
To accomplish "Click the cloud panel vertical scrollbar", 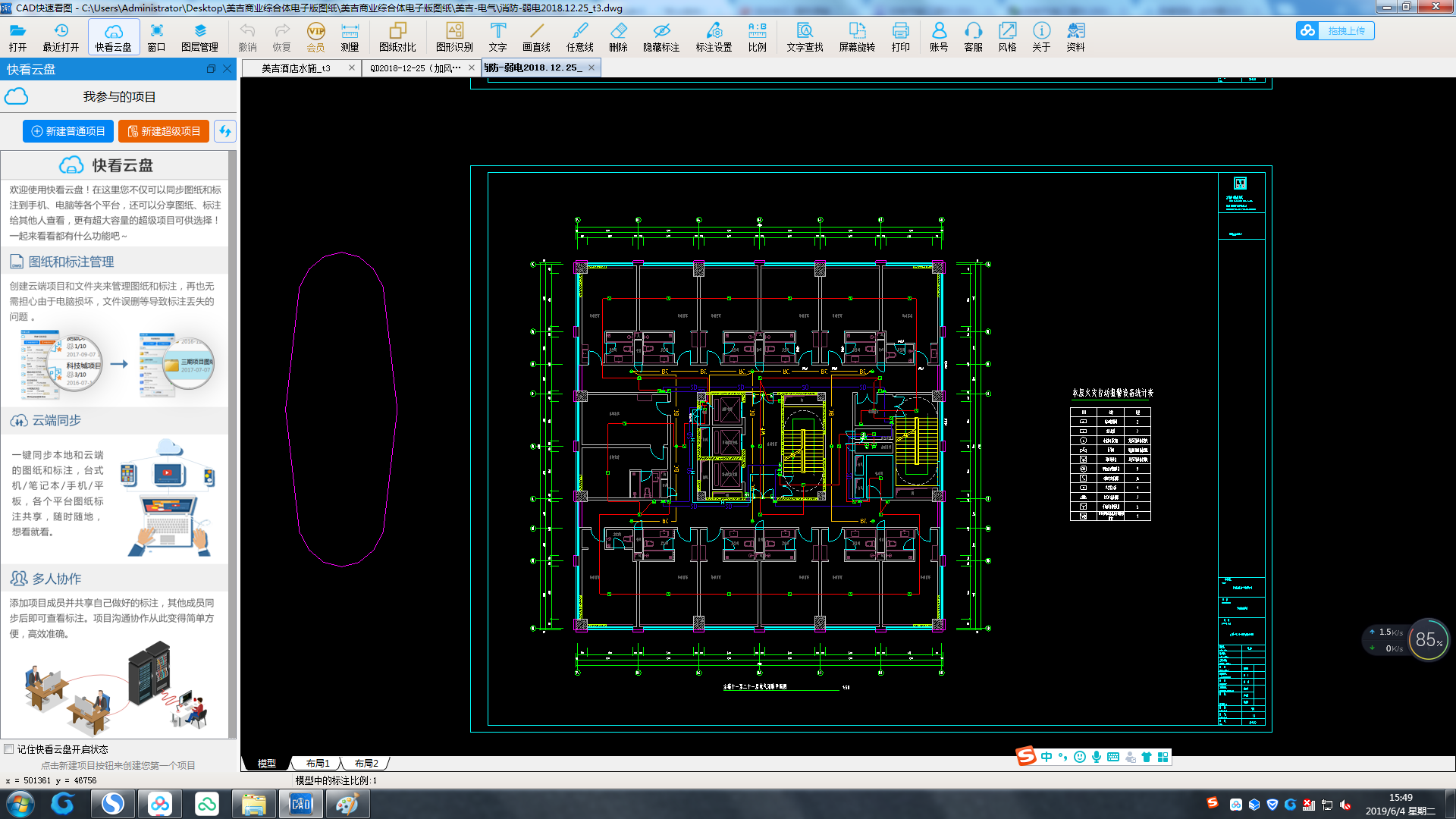I will pos(233,444).
